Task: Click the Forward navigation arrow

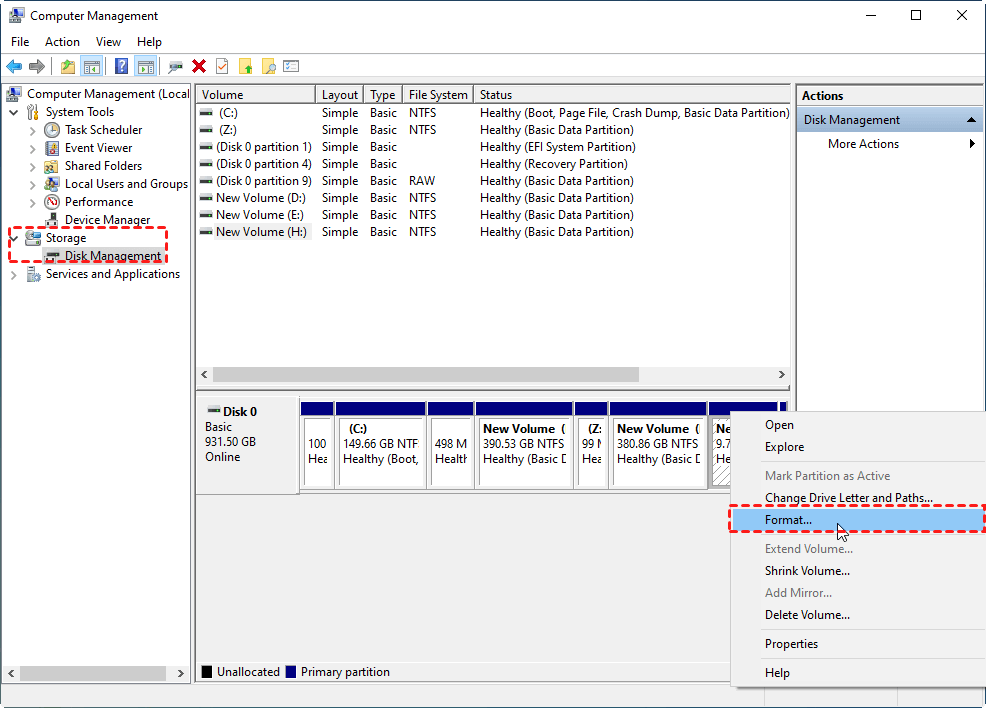Action: pos(37,66)
